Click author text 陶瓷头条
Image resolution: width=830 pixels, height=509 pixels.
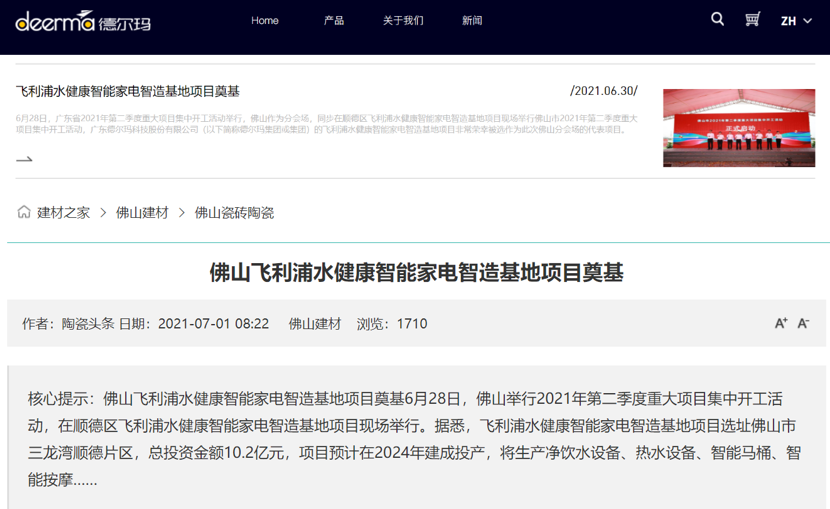pos(88,324)
